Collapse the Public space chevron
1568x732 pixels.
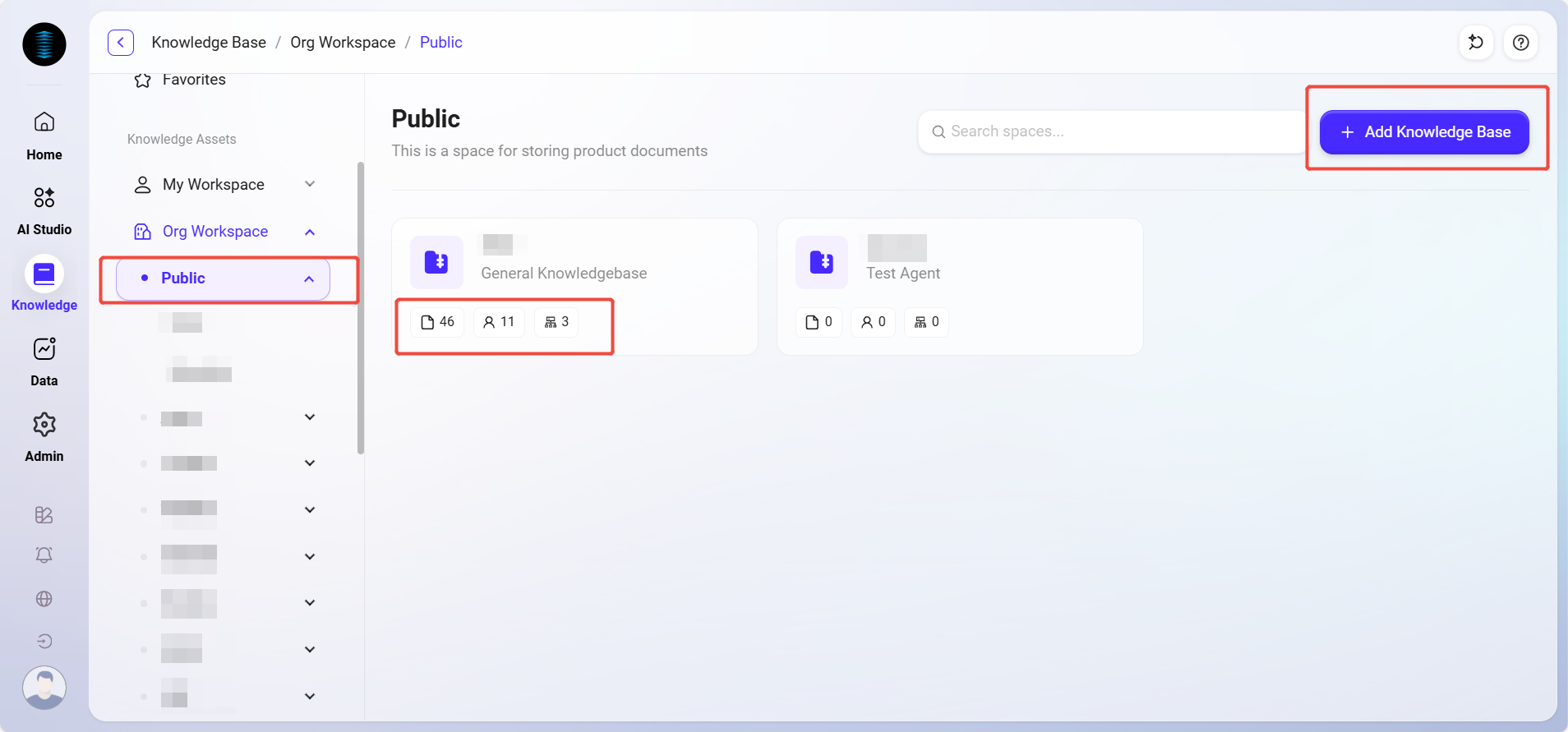(x=309, y=279)
